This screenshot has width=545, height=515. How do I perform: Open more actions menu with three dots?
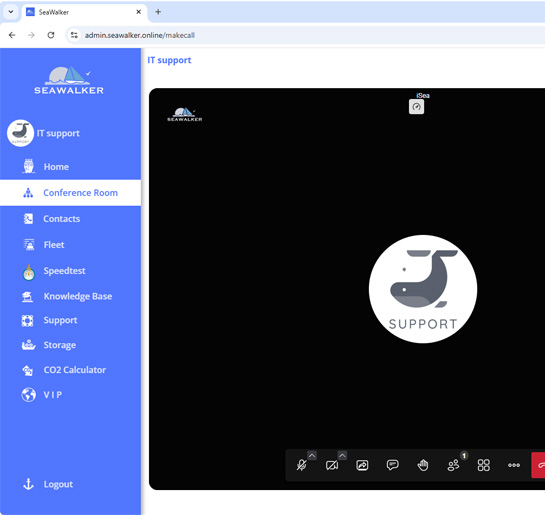[x=514, y=465]
